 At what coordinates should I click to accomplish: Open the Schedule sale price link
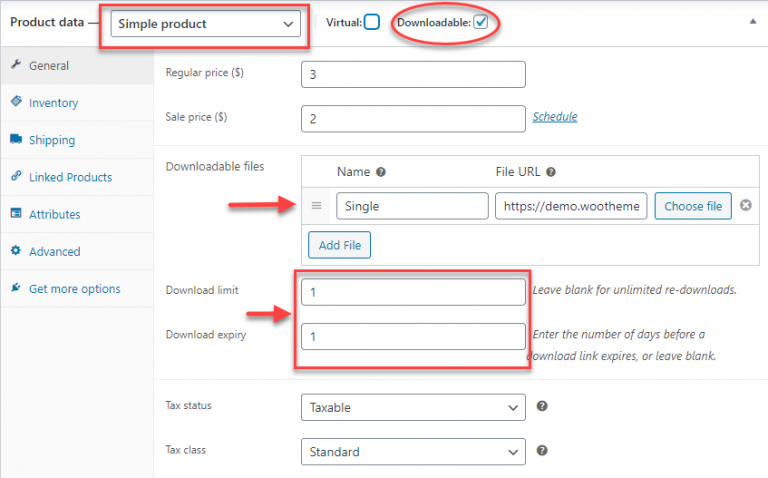pyautogui.click(x=555, y=117)
